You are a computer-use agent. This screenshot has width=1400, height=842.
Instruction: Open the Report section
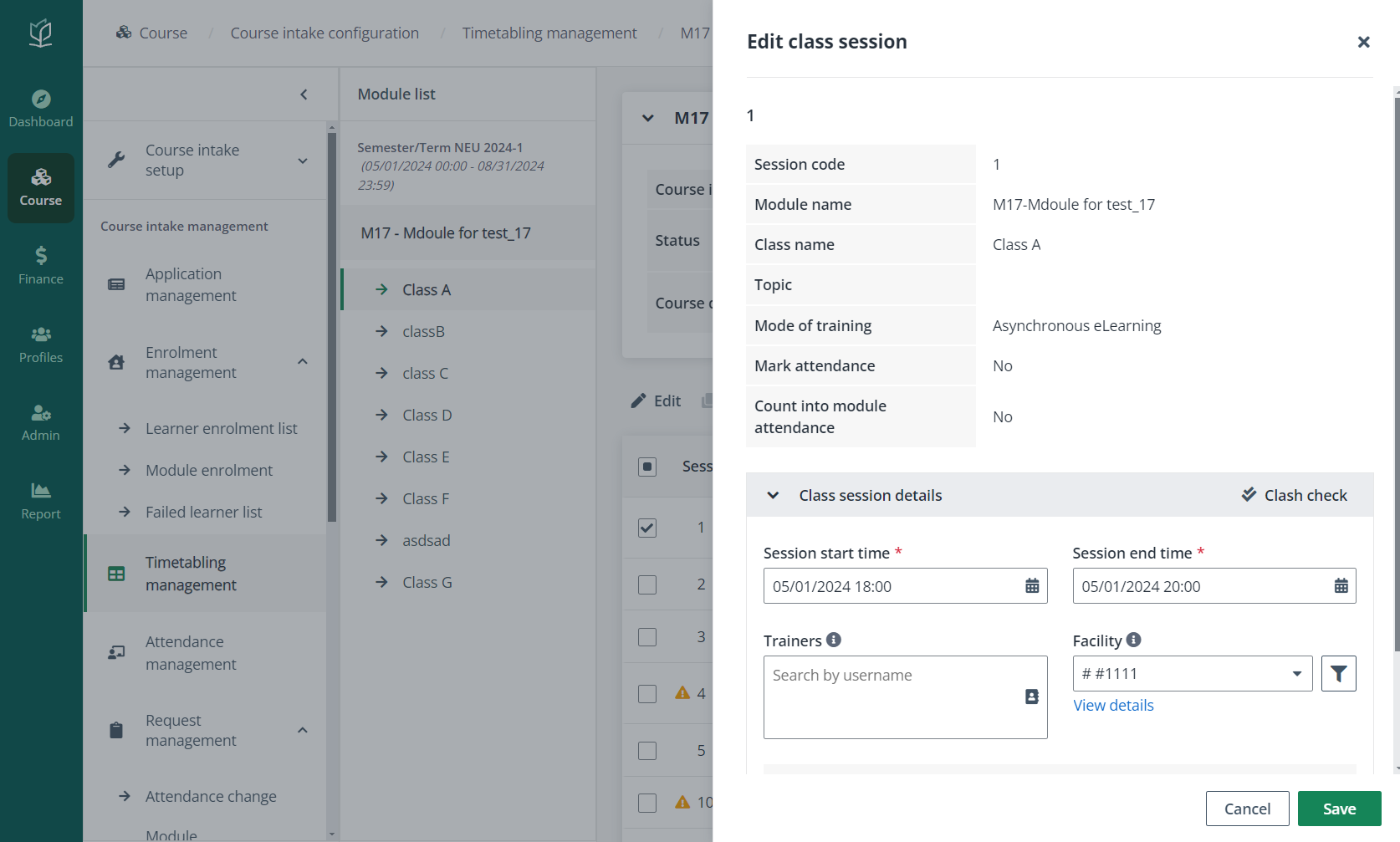[x=41, y=501]
